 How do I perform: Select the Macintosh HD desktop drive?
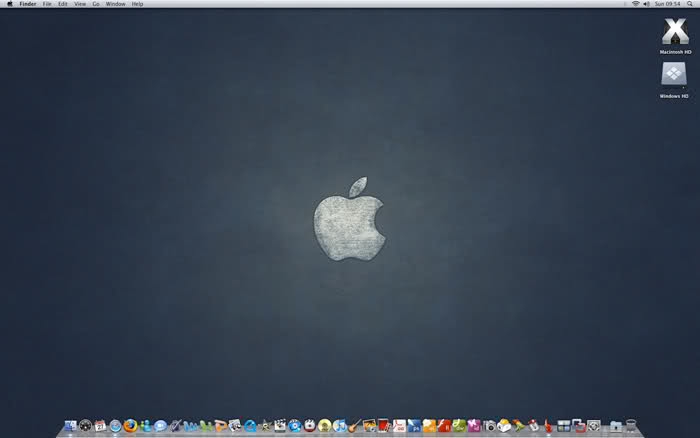675,36
